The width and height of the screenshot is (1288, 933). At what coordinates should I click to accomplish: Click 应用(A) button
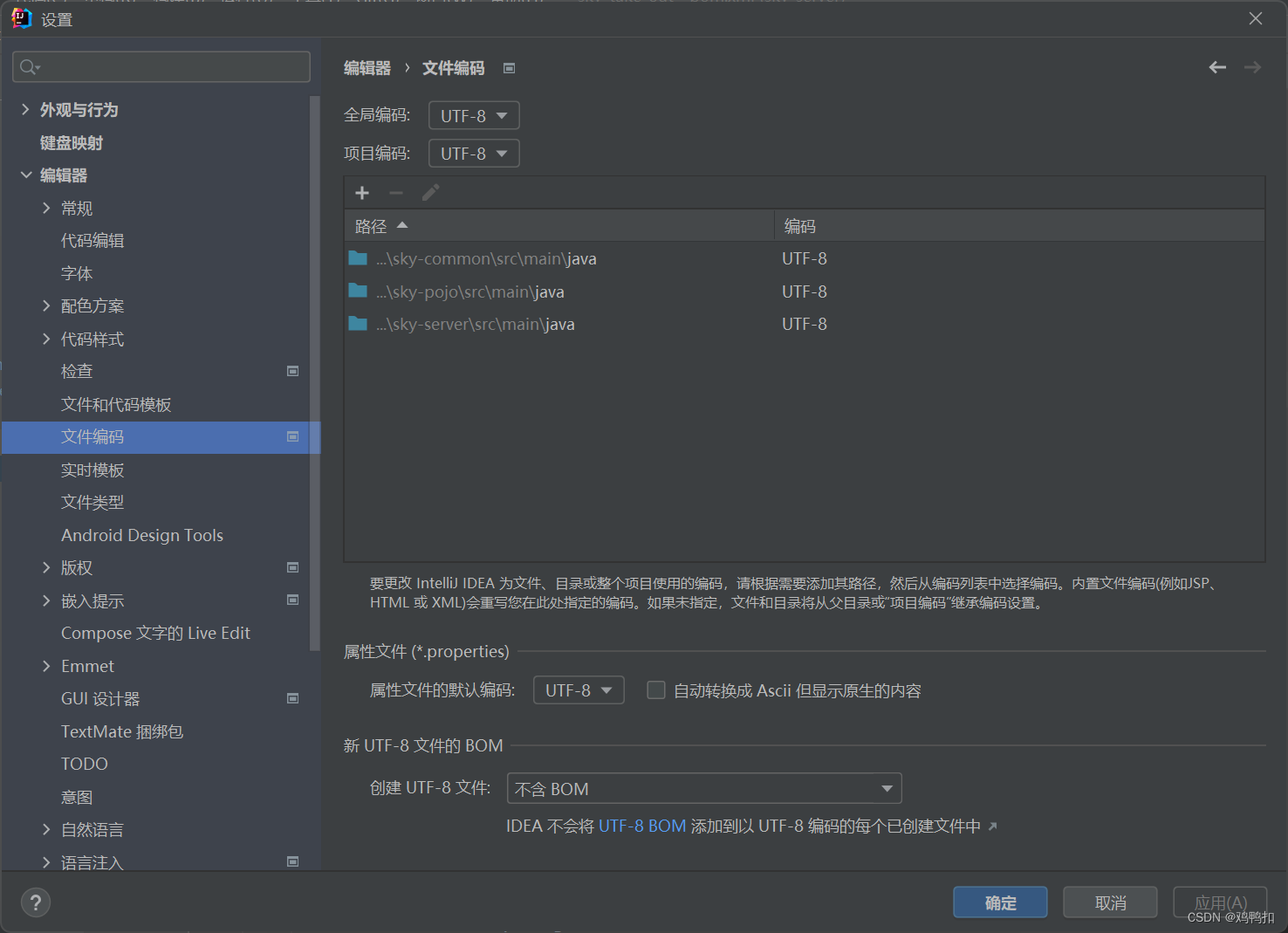click(1220, 902)
